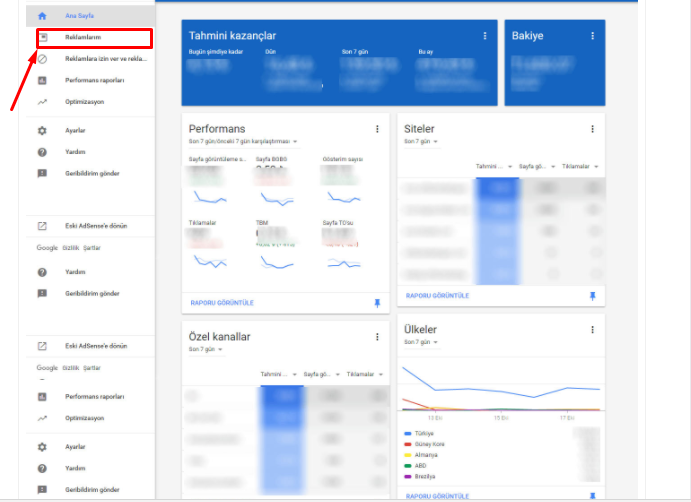Open three-dot menu on Siteler card
Image resolution: width=691 pixels, height=502 pixels.
[592, 129]
